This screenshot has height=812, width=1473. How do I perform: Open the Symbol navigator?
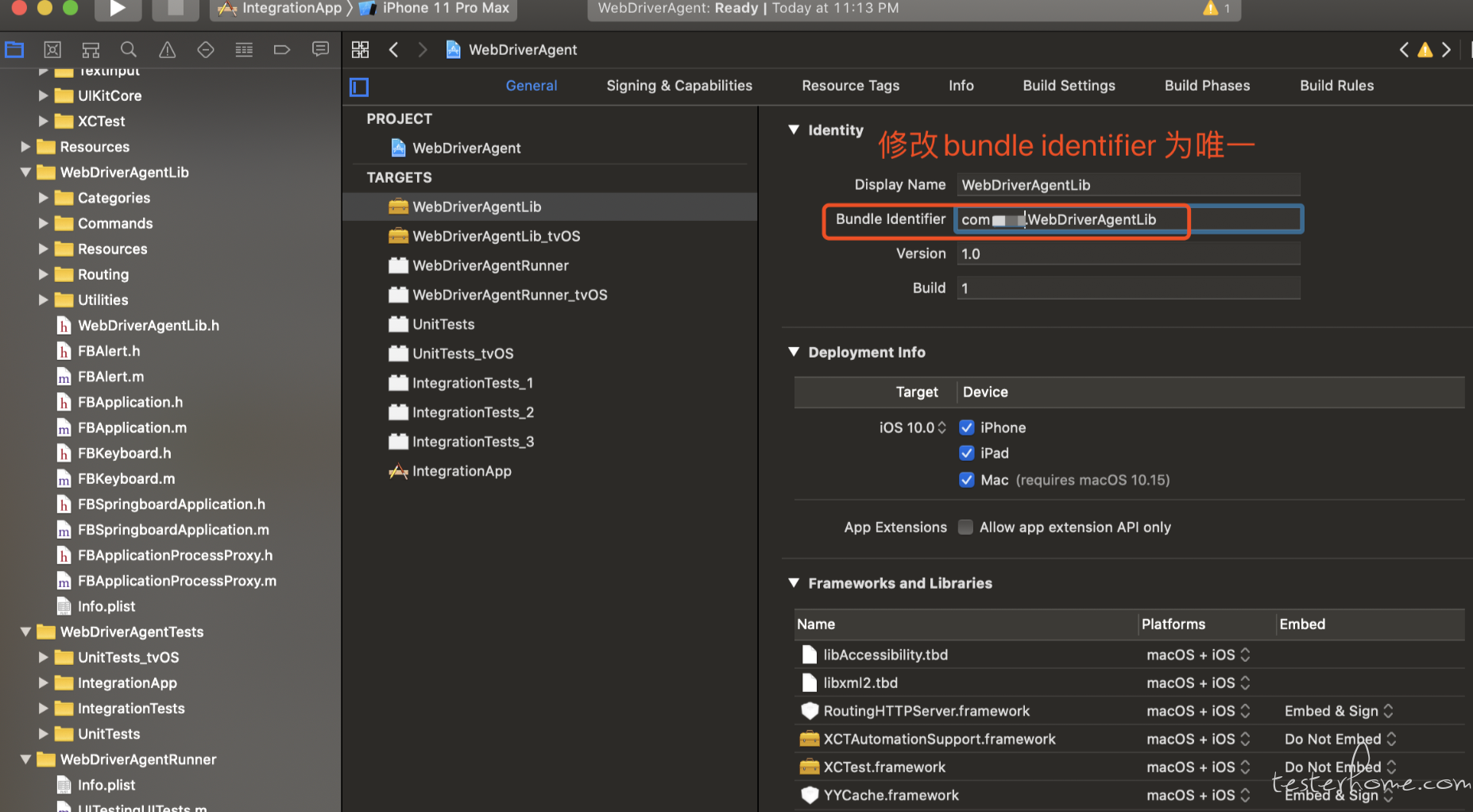coord(91,50)
